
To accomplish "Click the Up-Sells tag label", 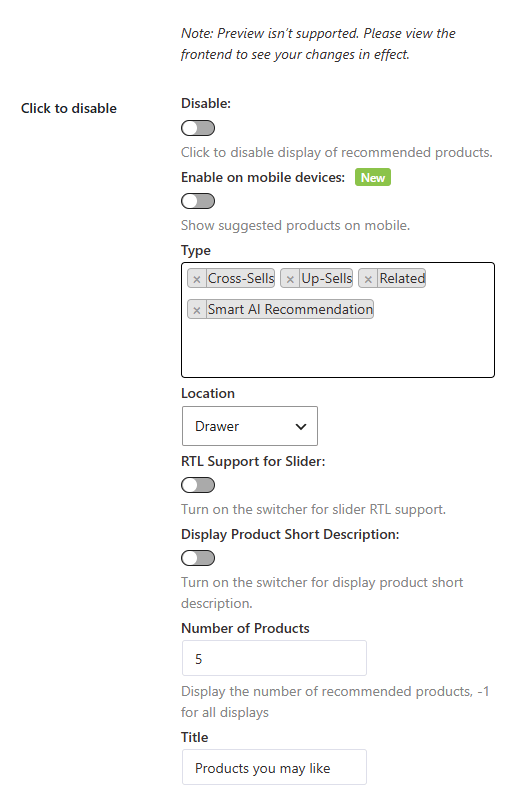I will click(327, 278).
